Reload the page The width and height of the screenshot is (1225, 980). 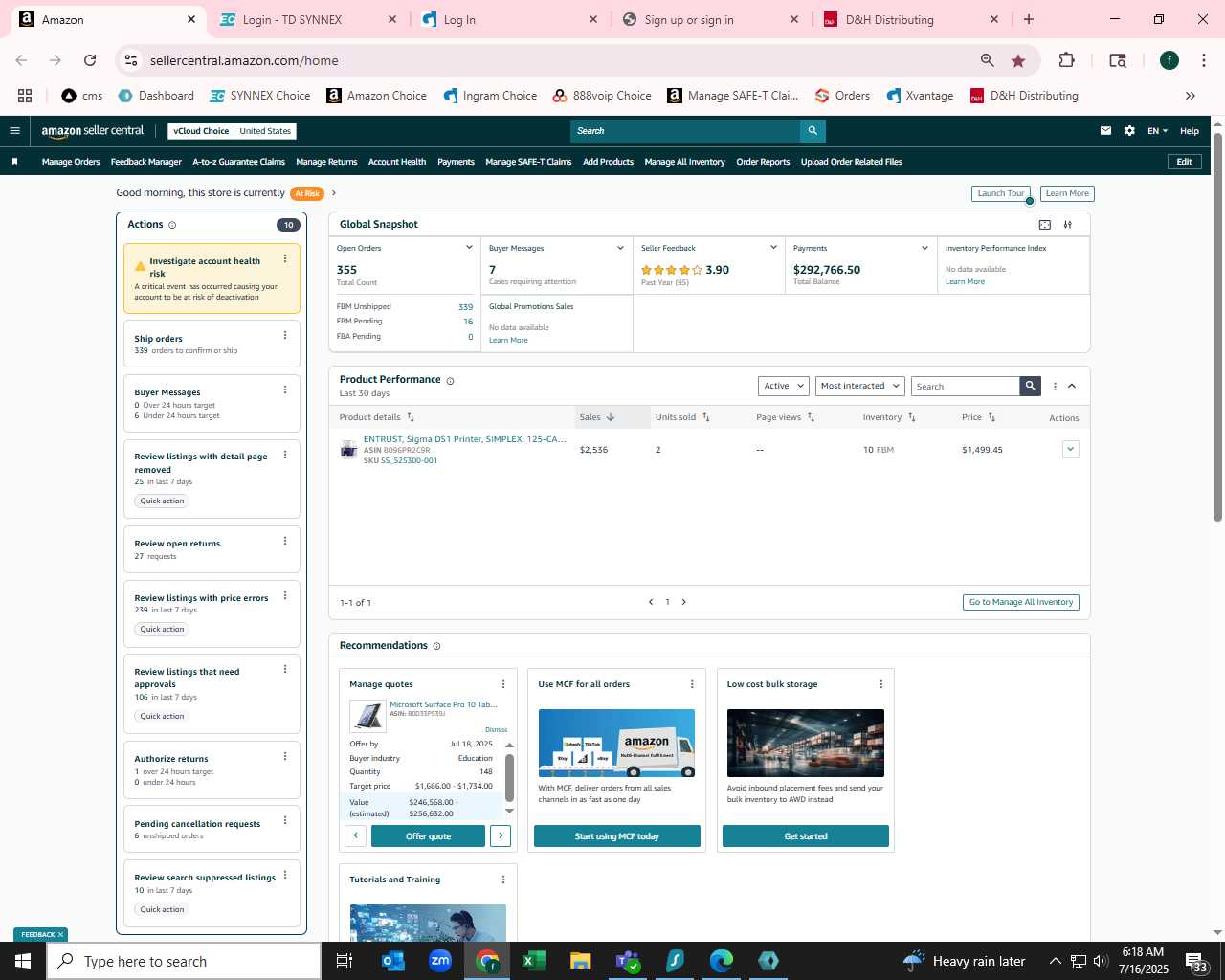click(90, 60)
